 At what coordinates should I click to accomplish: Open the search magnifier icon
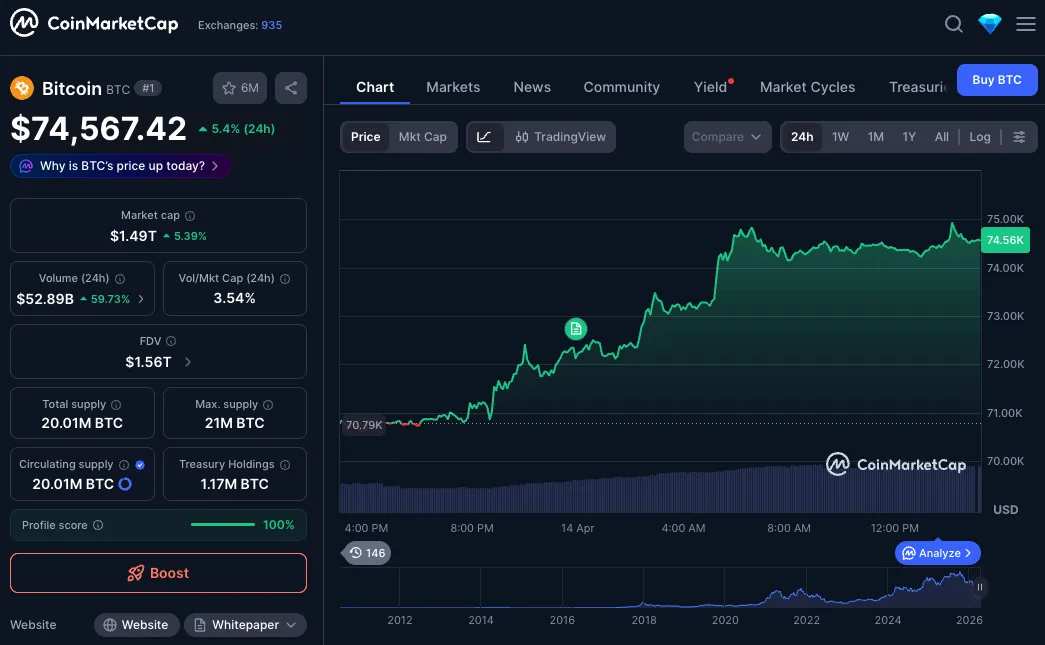[954, 24]
